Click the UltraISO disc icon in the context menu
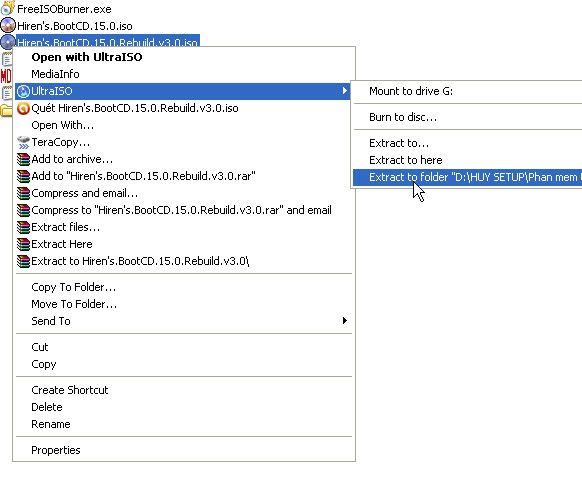 [x=23, y=91]
